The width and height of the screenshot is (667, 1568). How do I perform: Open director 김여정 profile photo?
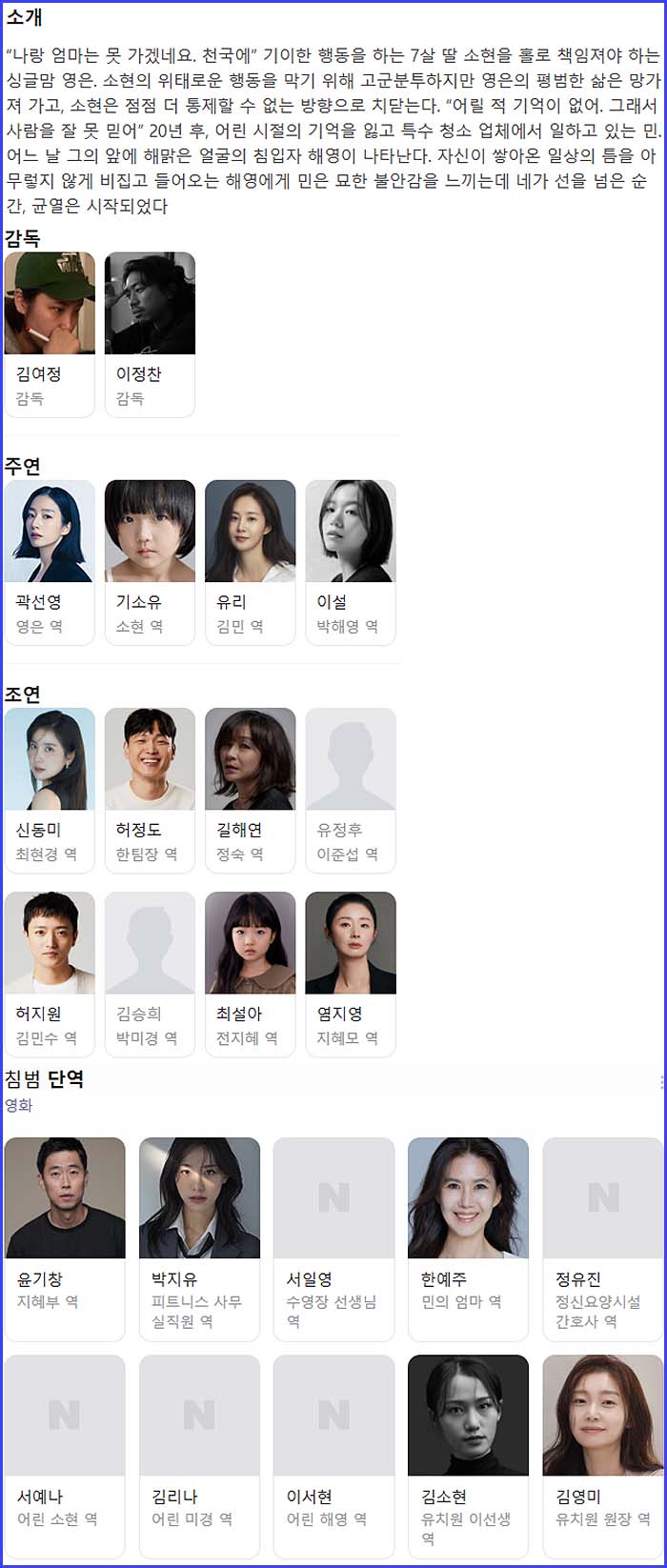click(50, 303)
